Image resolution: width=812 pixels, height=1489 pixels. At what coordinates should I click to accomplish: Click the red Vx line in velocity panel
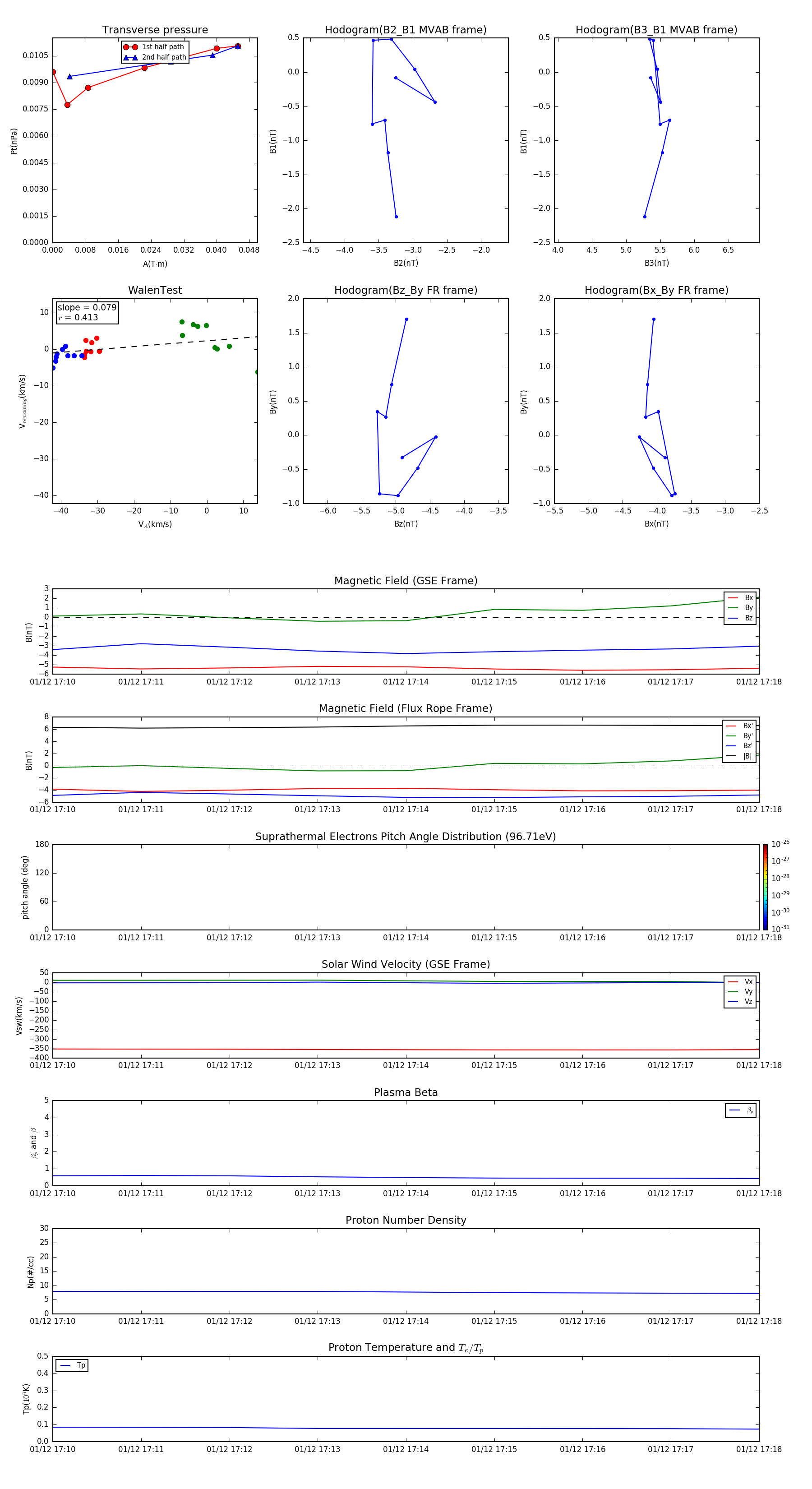coord(406,1050)
